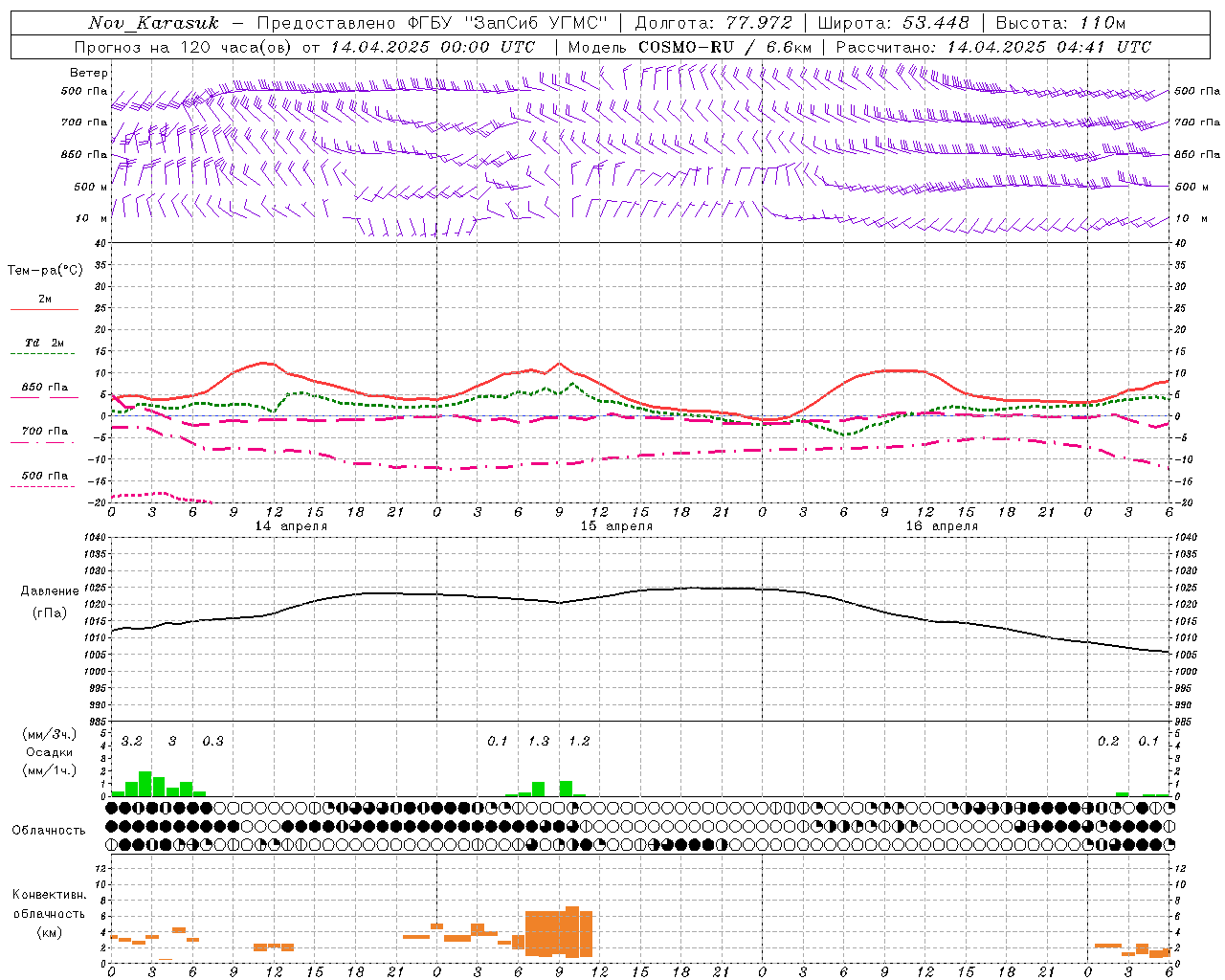This screenshot has height=980, width=1225.
Task: Click the '(мм/3ч.)' precipitation unit label
Action: click(49, 735)
